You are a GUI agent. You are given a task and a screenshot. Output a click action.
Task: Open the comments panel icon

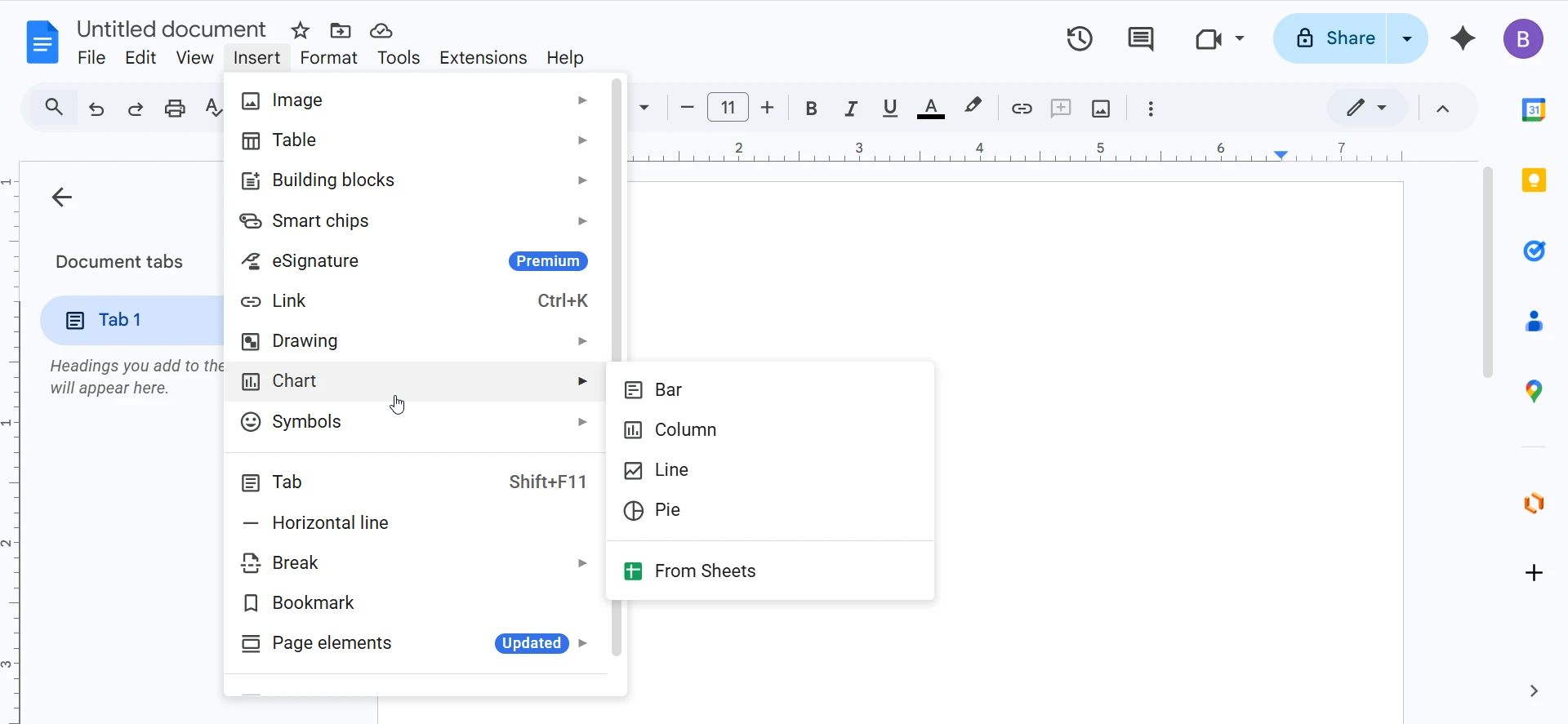1140,38
